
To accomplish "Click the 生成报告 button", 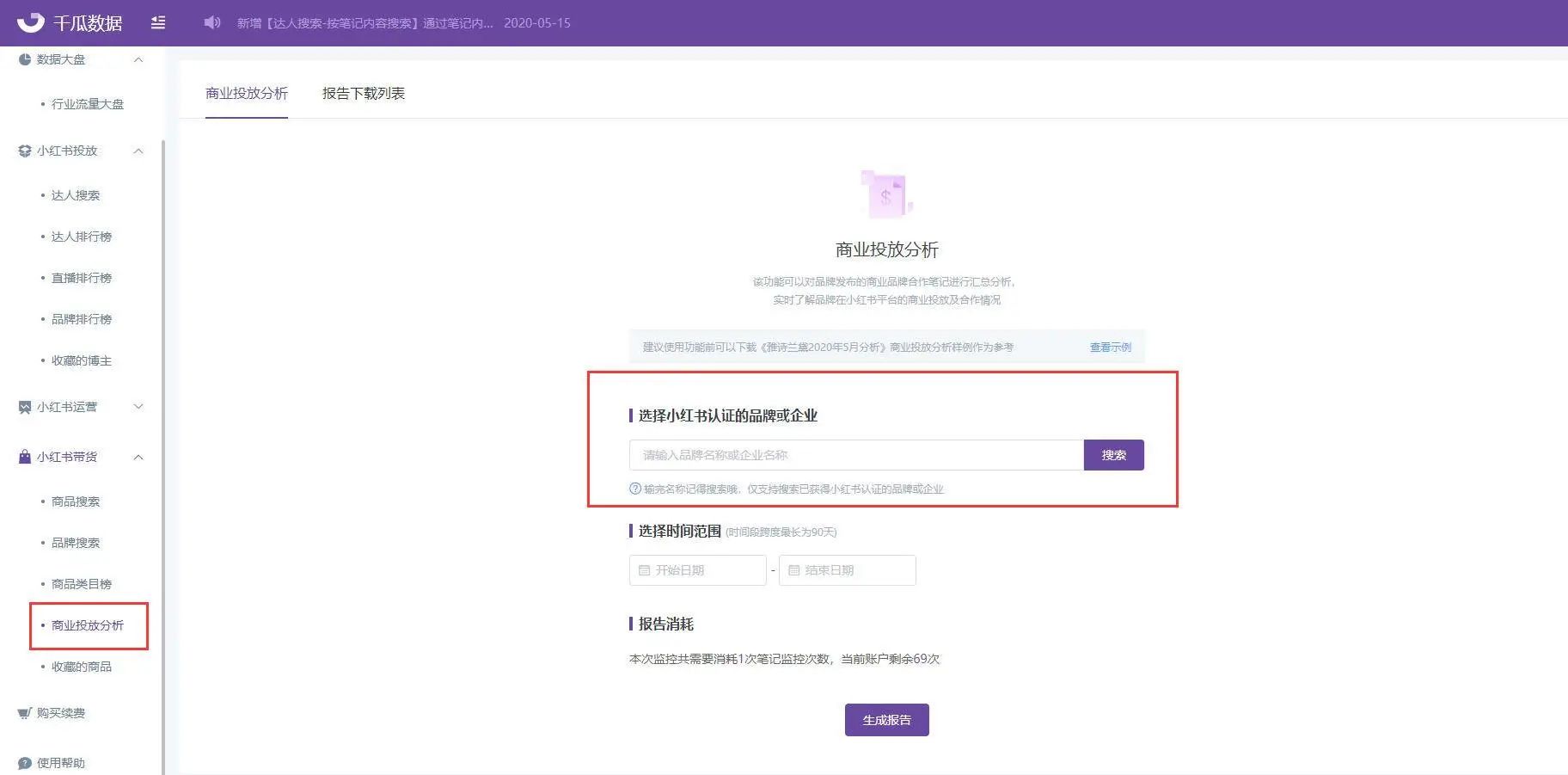I will point(887,720).
